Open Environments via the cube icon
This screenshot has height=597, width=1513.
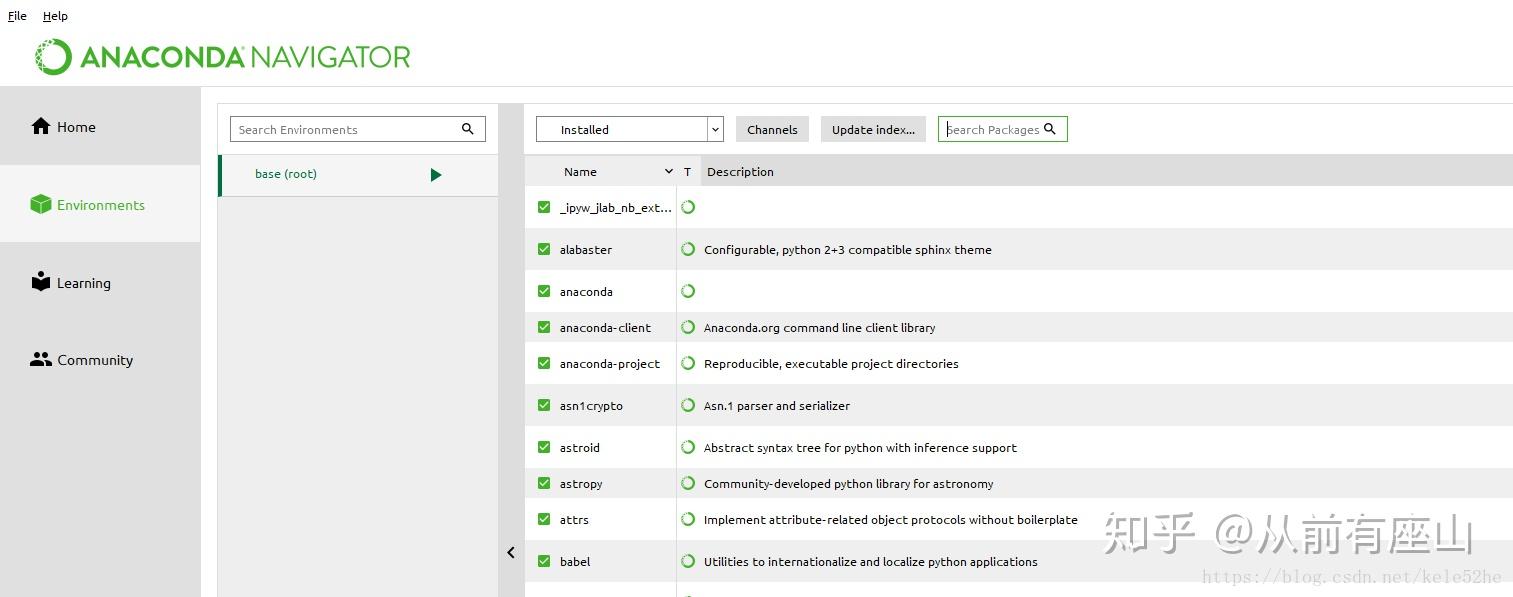pos(41,205)
